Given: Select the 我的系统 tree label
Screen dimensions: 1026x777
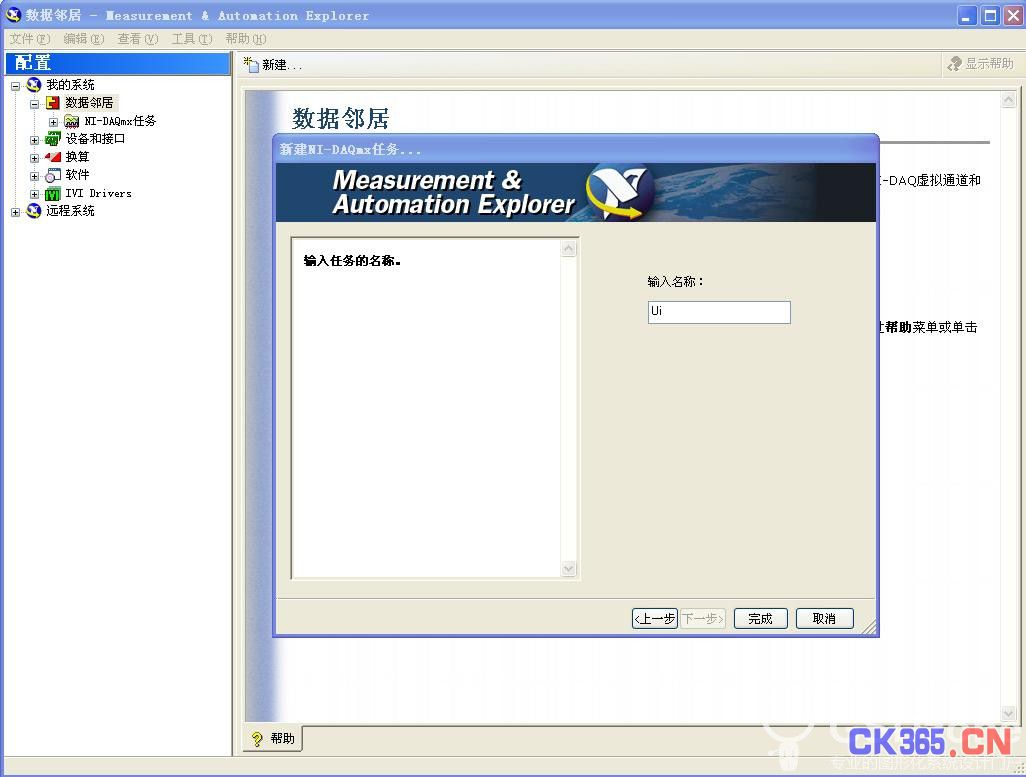Looking at the screenshot, I should (70, 85).
